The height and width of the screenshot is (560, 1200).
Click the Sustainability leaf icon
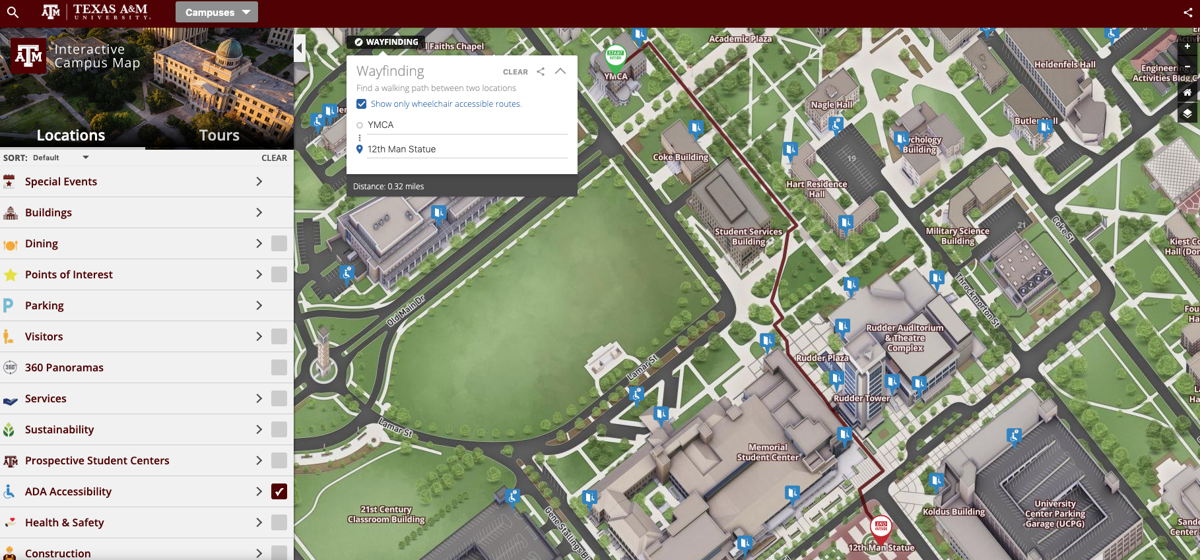[10, 430]
